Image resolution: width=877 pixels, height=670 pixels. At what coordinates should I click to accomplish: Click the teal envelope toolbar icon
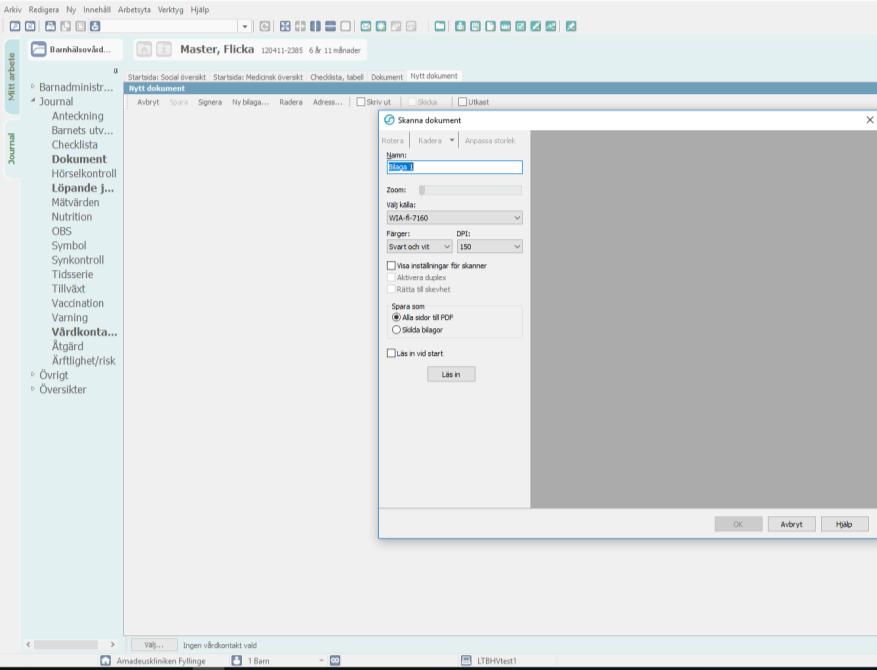(366, 26)
